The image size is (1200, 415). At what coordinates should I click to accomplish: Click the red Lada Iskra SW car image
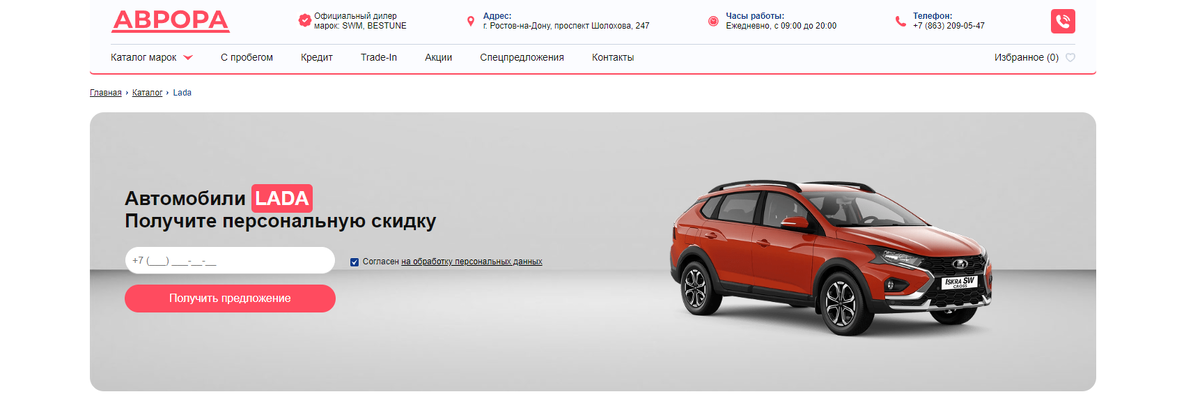coord(833,258)
